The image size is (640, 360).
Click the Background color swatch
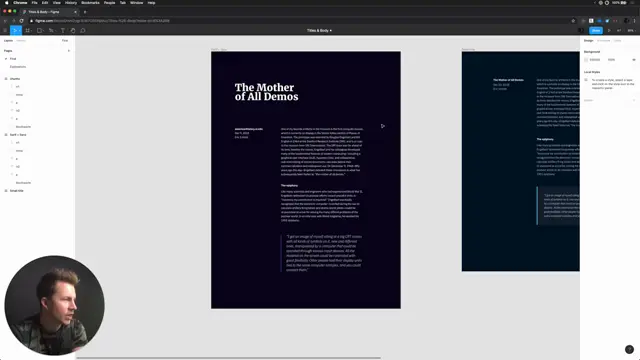[x=586, y=60]
